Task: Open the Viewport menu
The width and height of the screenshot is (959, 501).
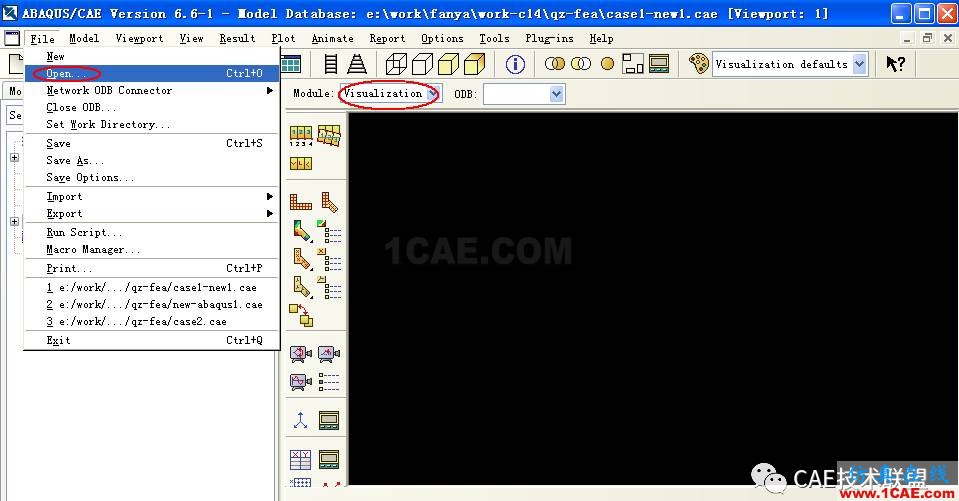Action: click(x=139, y=39)
